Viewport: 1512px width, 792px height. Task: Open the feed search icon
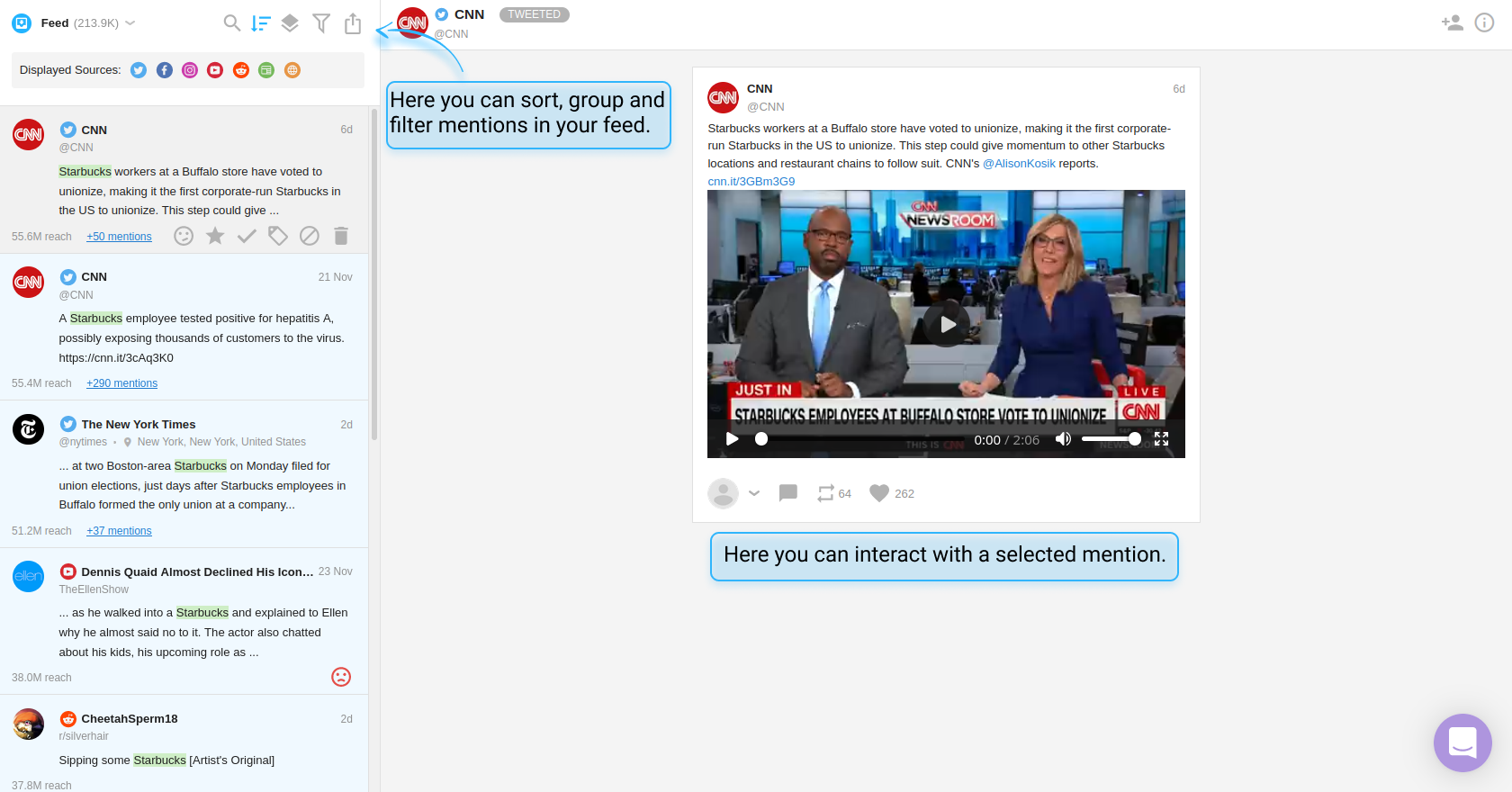pos(232,23)
